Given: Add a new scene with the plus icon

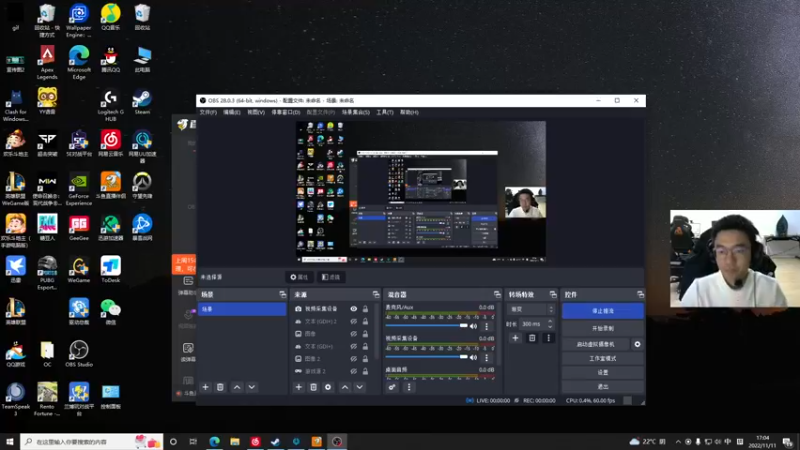Looking at the screenshot, I should [x=206, y=387].
